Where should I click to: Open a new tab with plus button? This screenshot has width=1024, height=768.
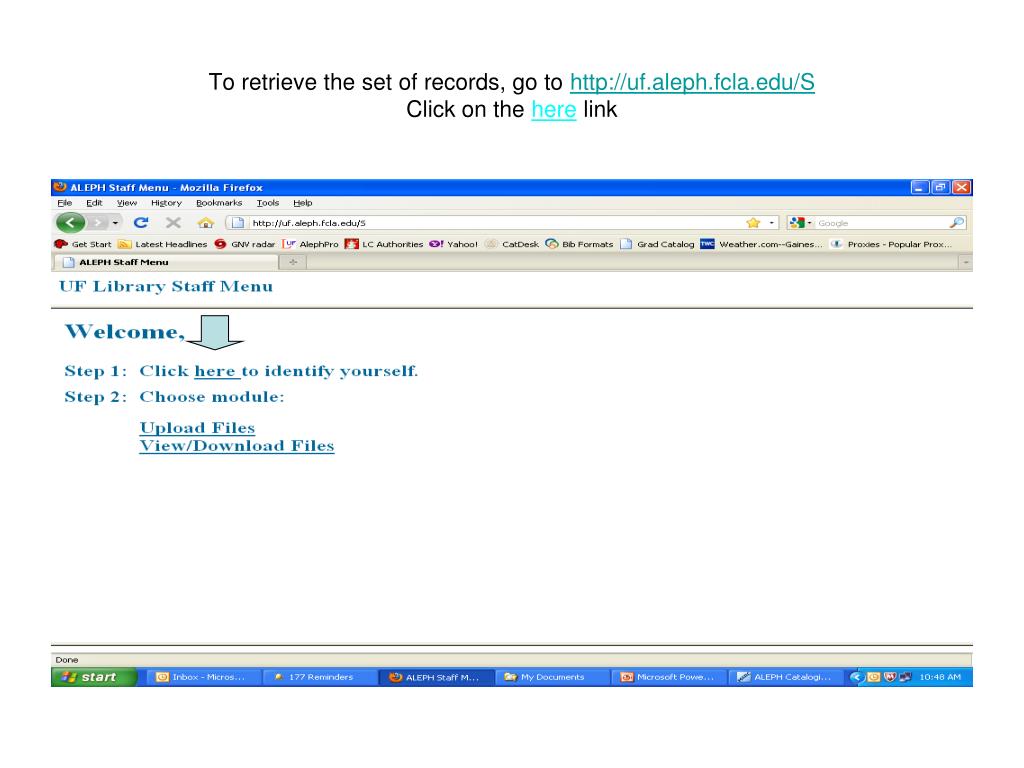[x=293, y=263]
